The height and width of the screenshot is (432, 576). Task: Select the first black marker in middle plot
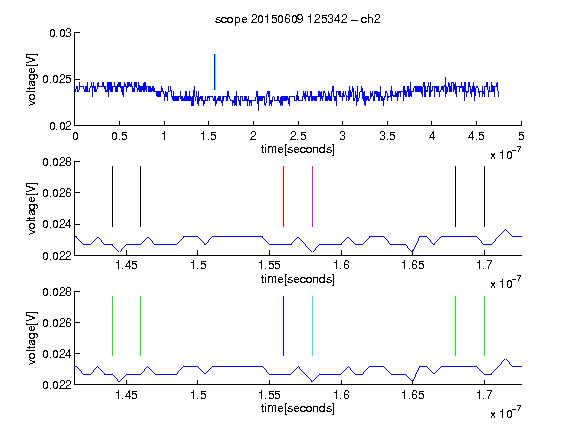[112, 197]
